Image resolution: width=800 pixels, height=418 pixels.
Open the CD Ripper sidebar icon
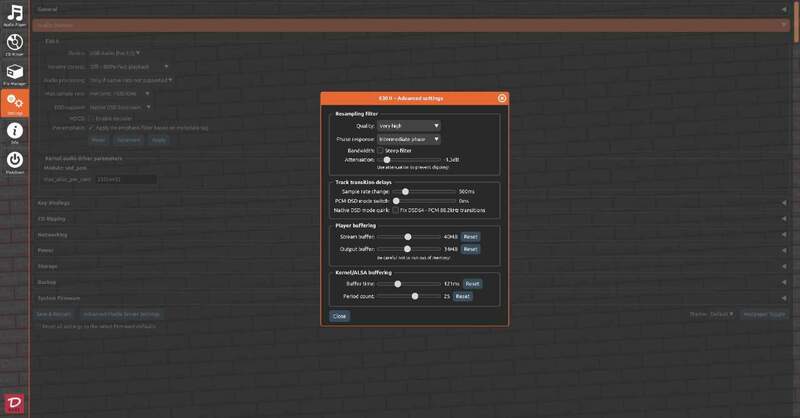pos(15,44)
